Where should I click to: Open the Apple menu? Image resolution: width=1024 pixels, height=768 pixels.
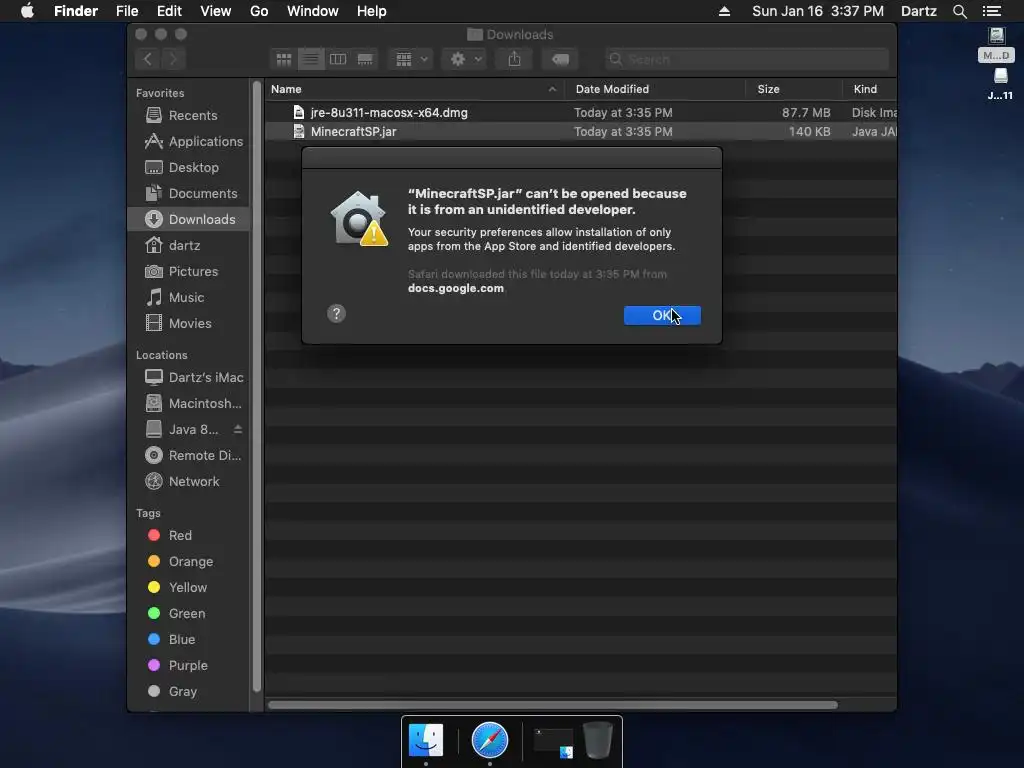[27, 11]
